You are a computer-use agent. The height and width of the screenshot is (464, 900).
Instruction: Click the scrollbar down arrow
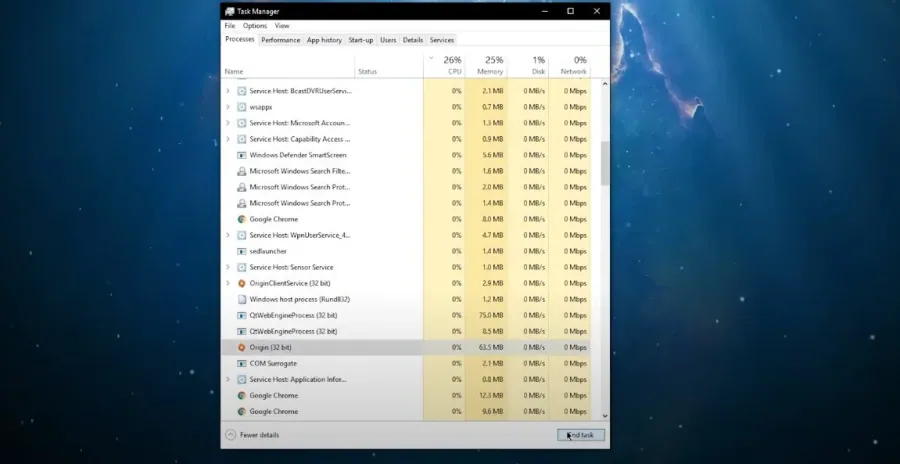605,416
